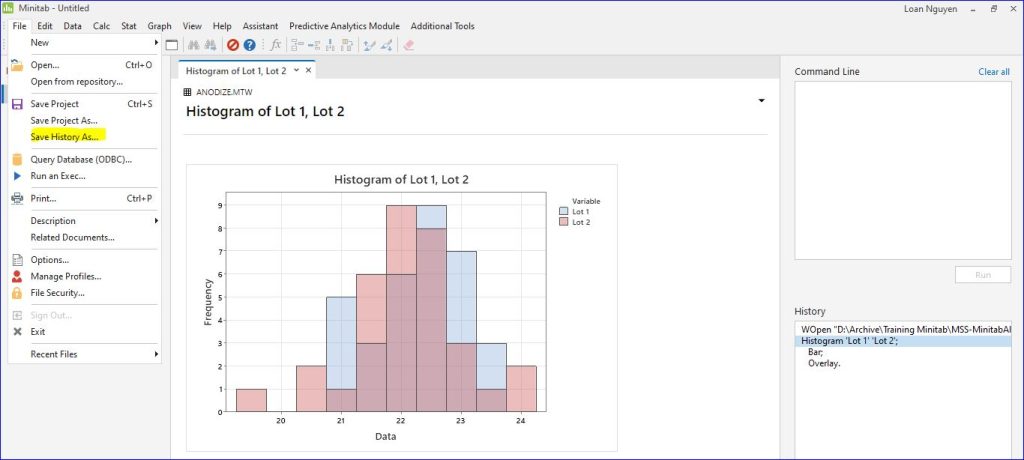Click the highlighted Save History As... entry

pos(85,137)
